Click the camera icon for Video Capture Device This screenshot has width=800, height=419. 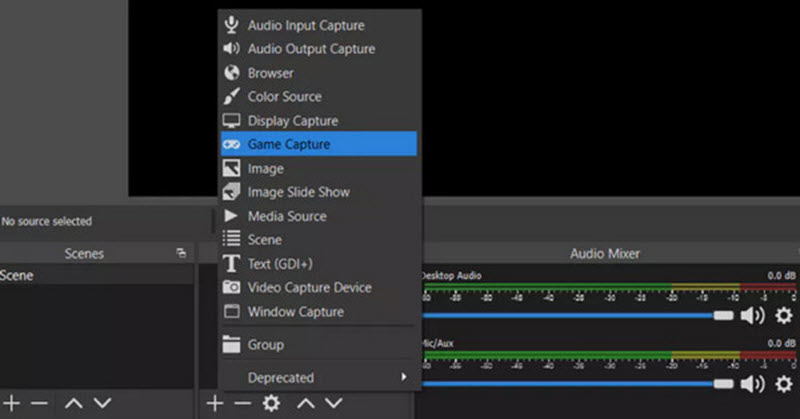232,287
